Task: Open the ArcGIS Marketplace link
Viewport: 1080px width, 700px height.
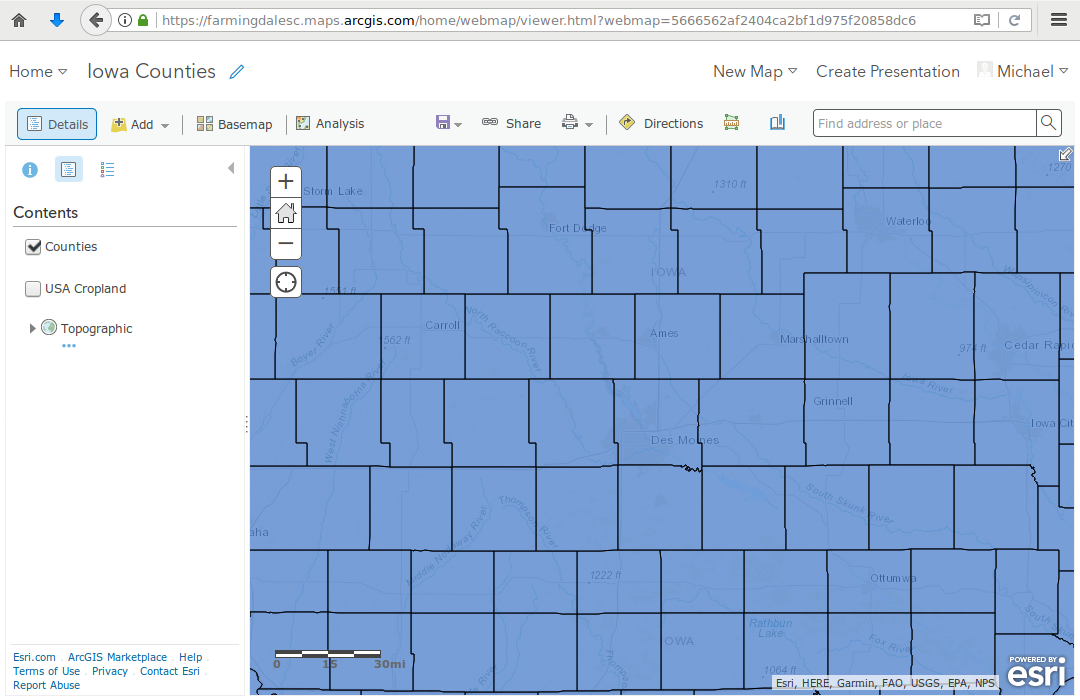Action: coord(117,657)
